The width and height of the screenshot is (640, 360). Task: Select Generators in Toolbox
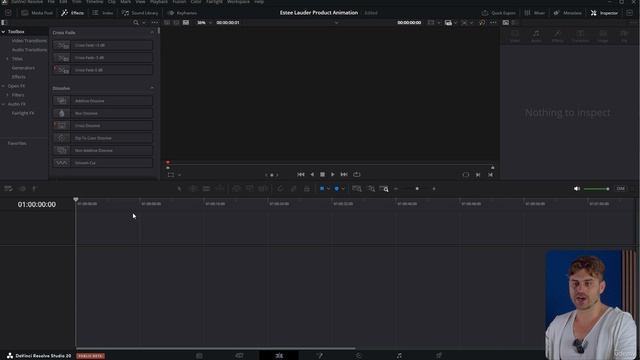[x=23, y=68]
